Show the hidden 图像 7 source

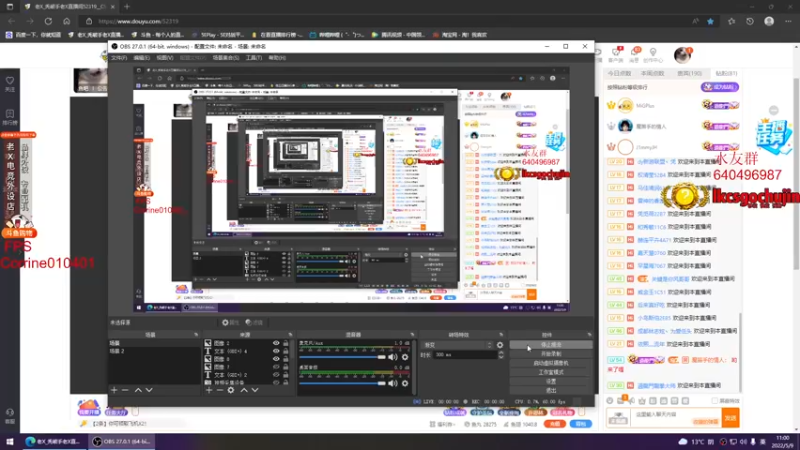click(x=276, y=367)
